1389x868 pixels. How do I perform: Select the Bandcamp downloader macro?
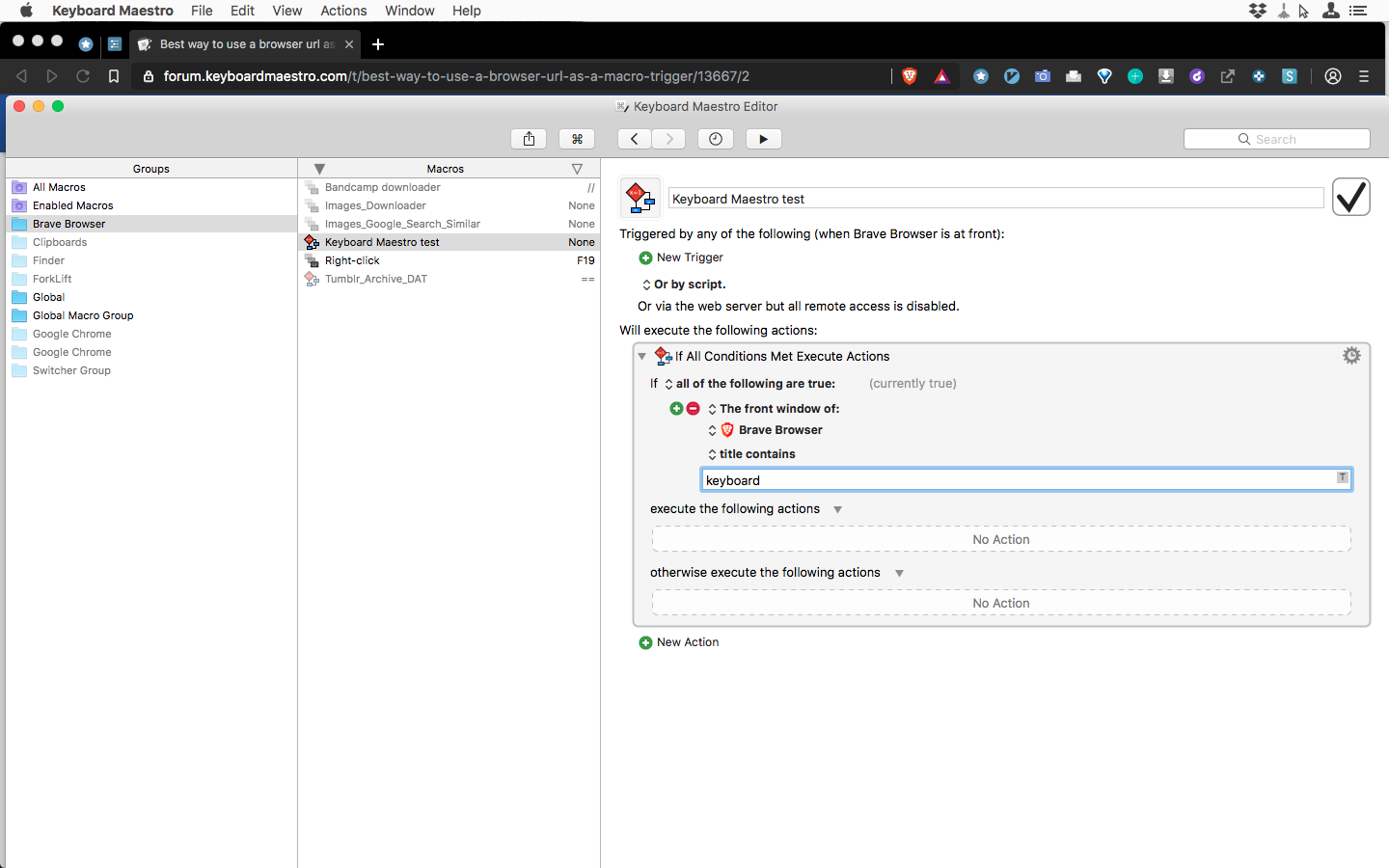(449, 187)
